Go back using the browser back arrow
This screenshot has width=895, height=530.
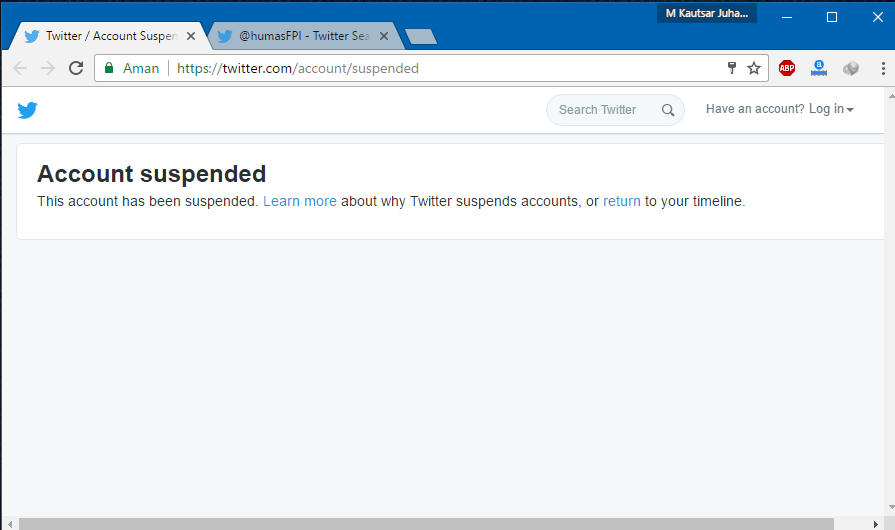20,68
